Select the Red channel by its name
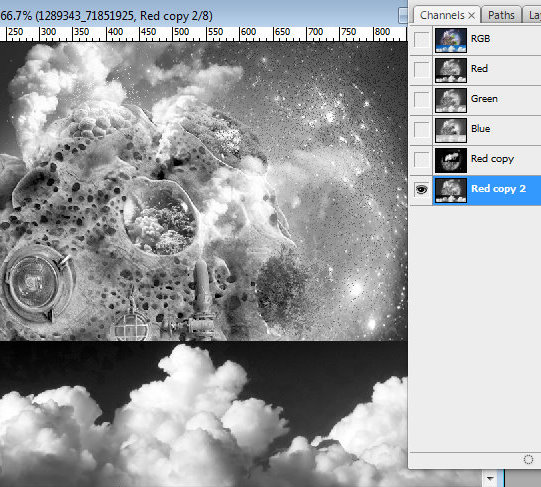The height and width of the screenshot is (487, 541). click(x=479, y=68)
